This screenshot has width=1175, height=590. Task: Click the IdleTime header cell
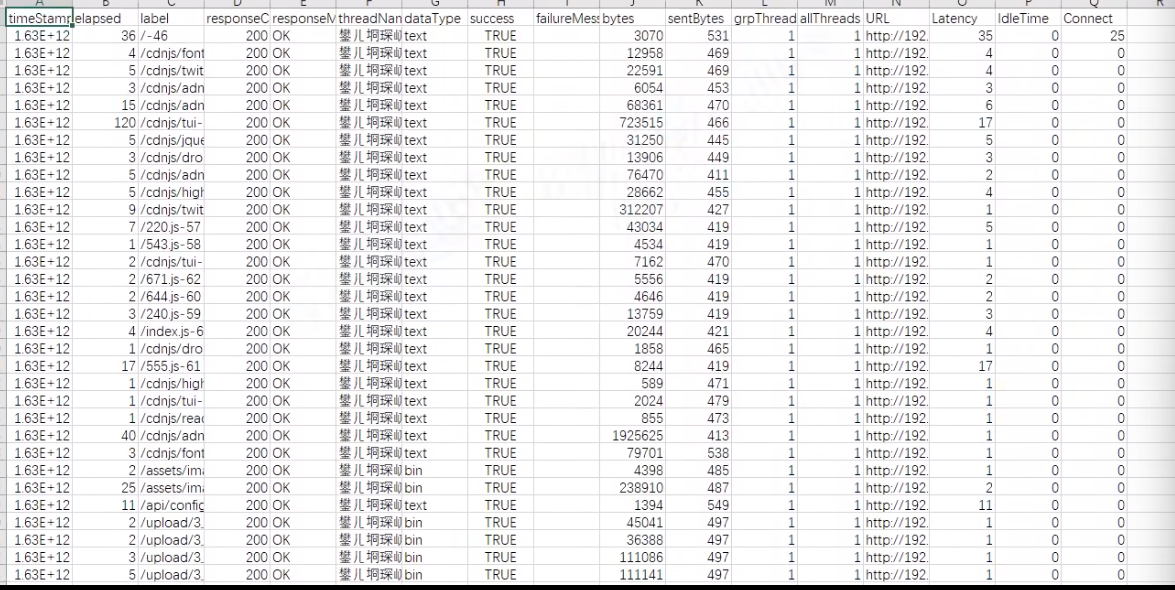(1028, 18)
